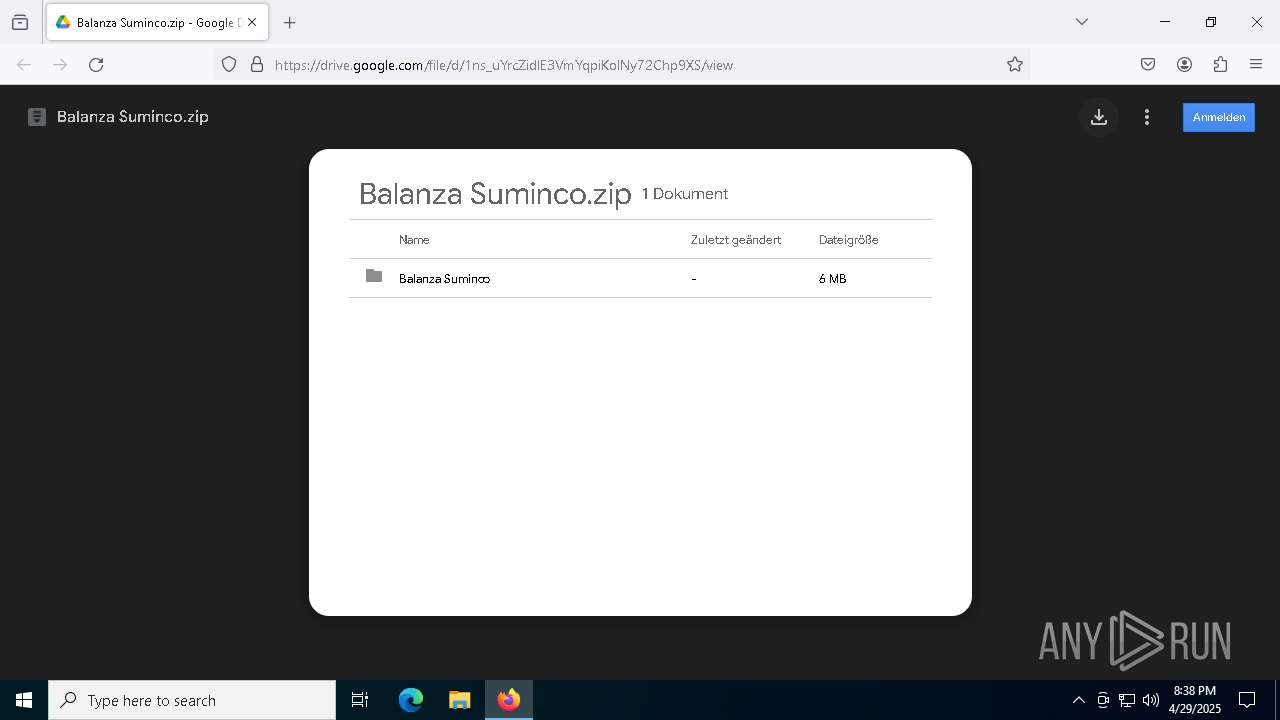
Task: Save page to Pocket
Action: pos(1148,65)
